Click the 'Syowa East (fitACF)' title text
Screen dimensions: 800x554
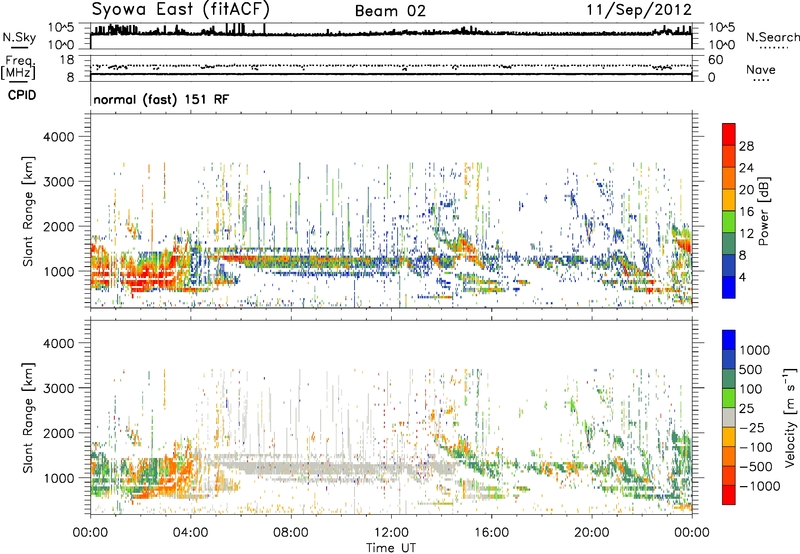(180, 9)
